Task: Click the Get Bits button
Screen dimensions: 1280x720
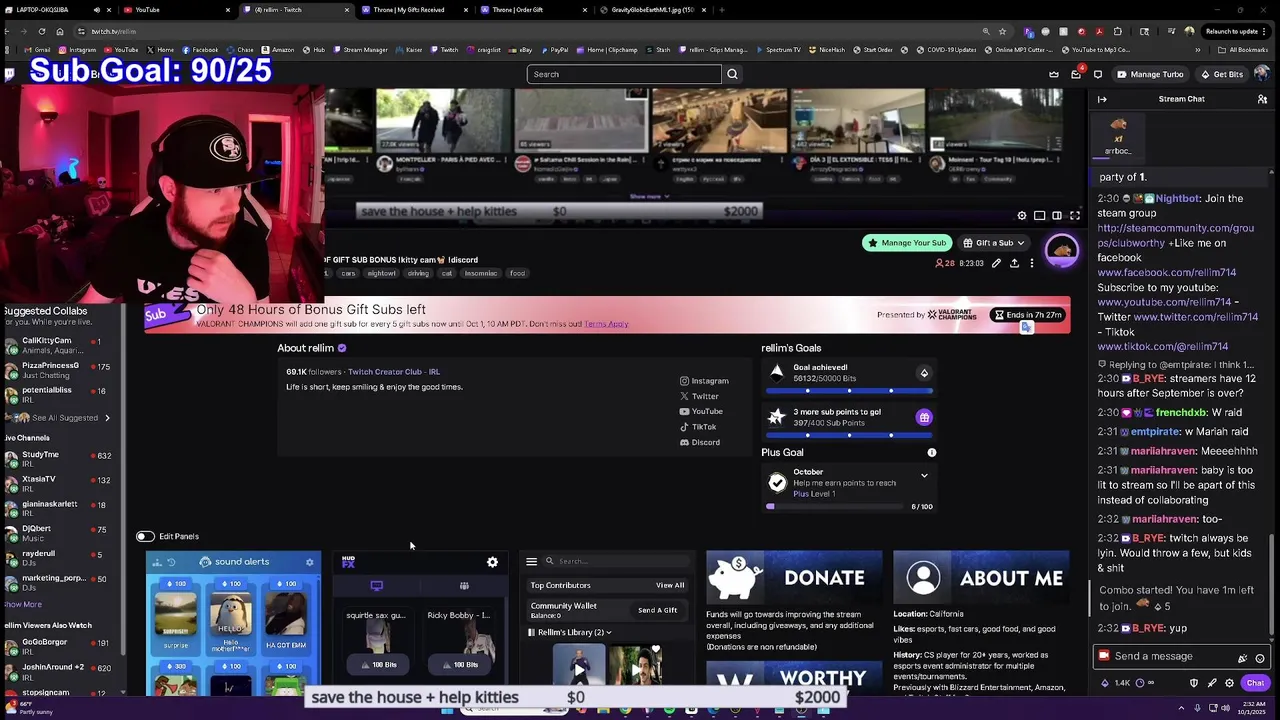Action: click(1221, 74)
